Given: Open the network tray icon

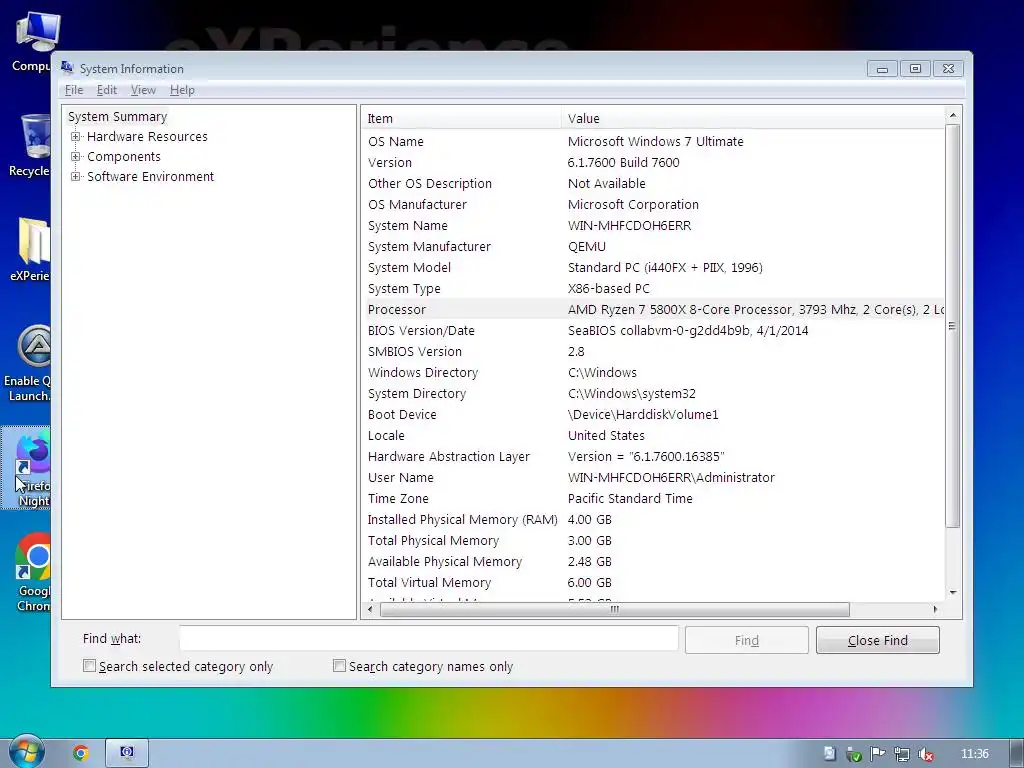Looking at the screenshot, I should [x=902, y=754].
